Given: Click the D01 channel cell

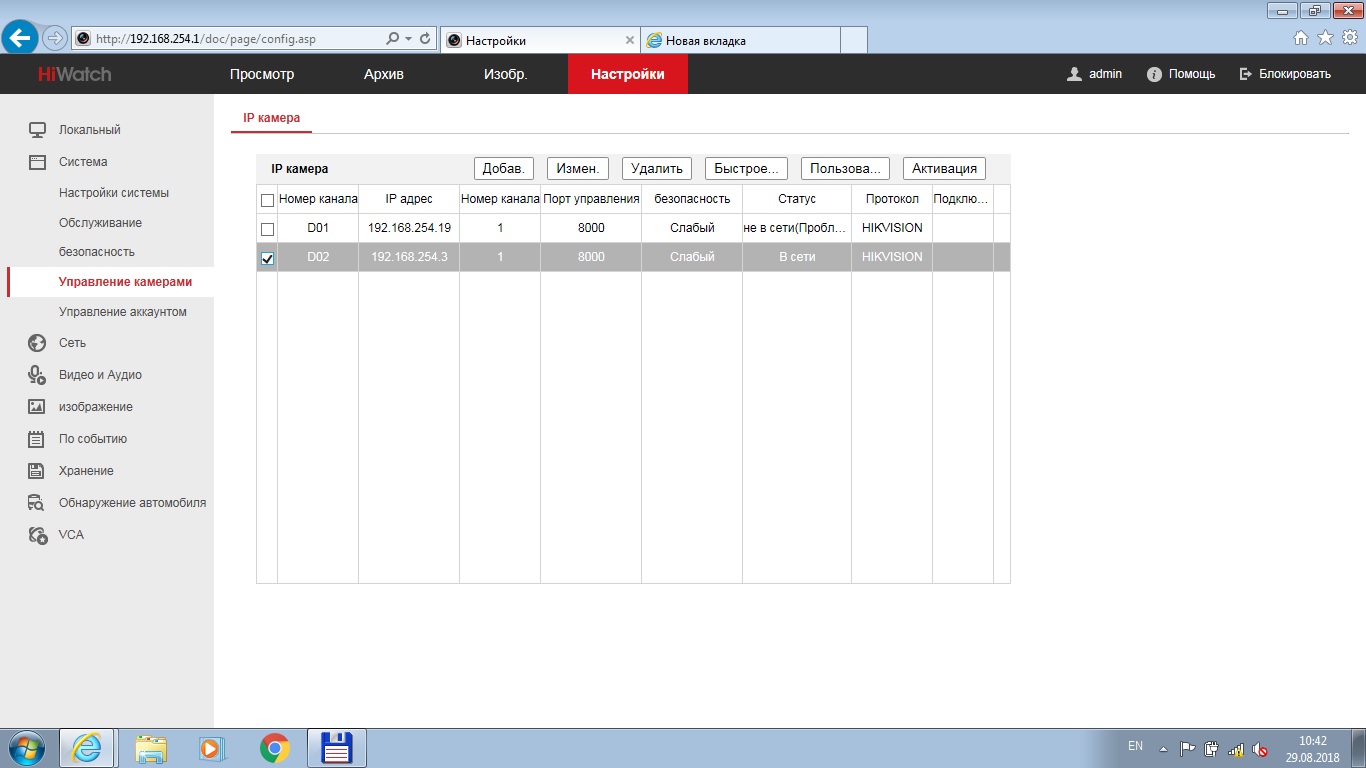Looking at the screenshot, I should [318, 228].
